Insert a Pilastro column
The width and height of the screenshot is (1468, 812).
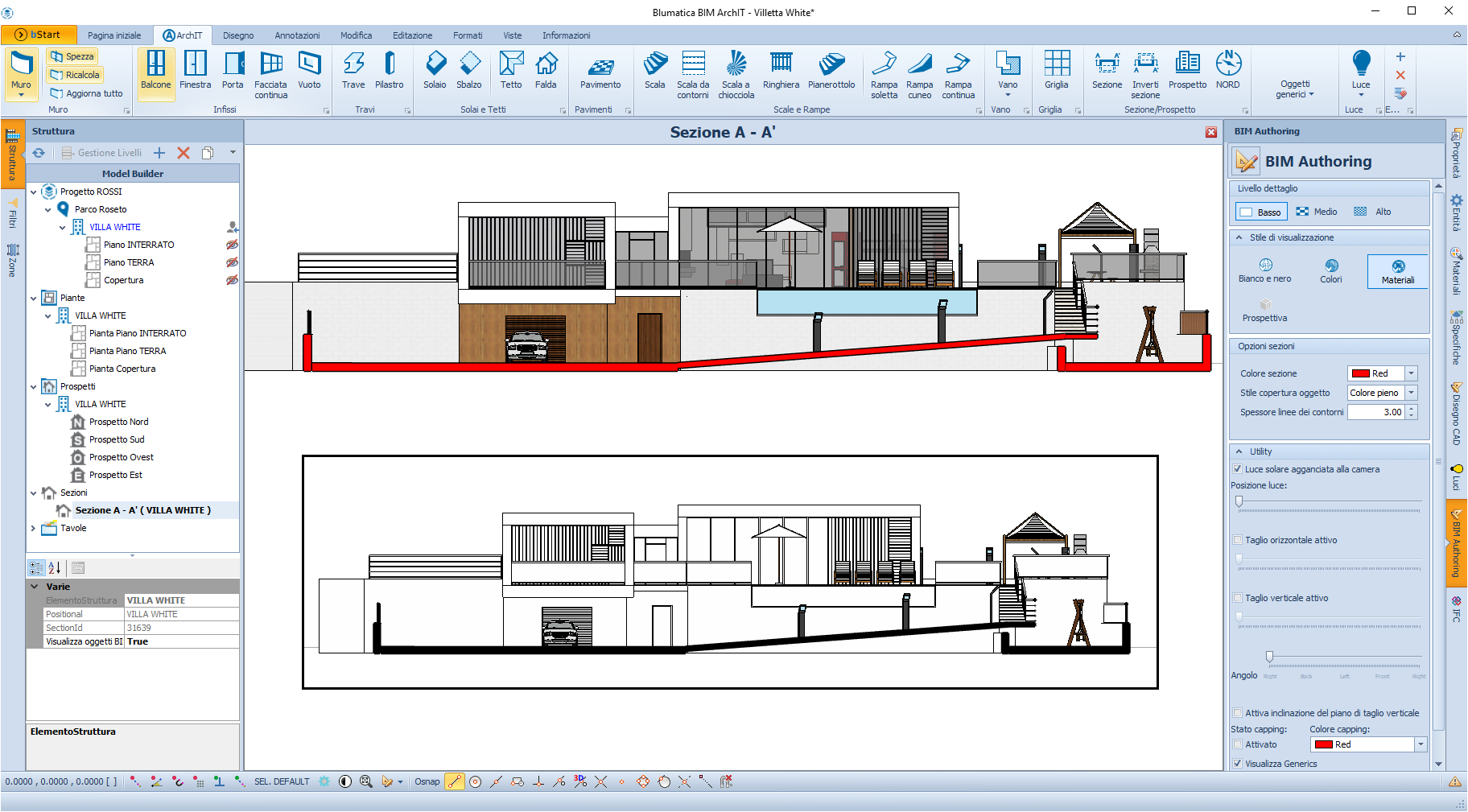pyautogui.click(x=389, y=71)
